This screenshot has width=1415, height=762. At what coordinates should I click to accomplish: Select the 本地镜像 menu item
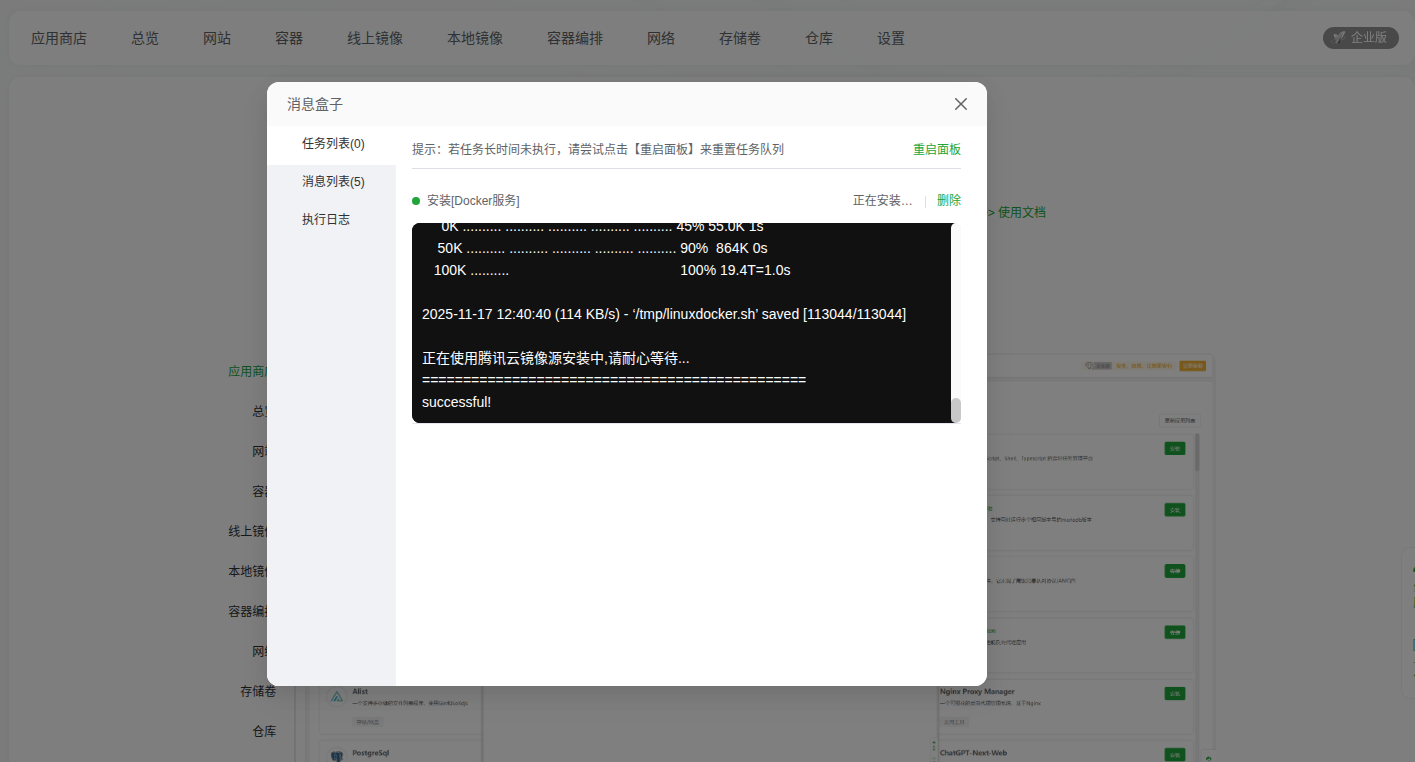pyautogui.click(x=475, y=39)
